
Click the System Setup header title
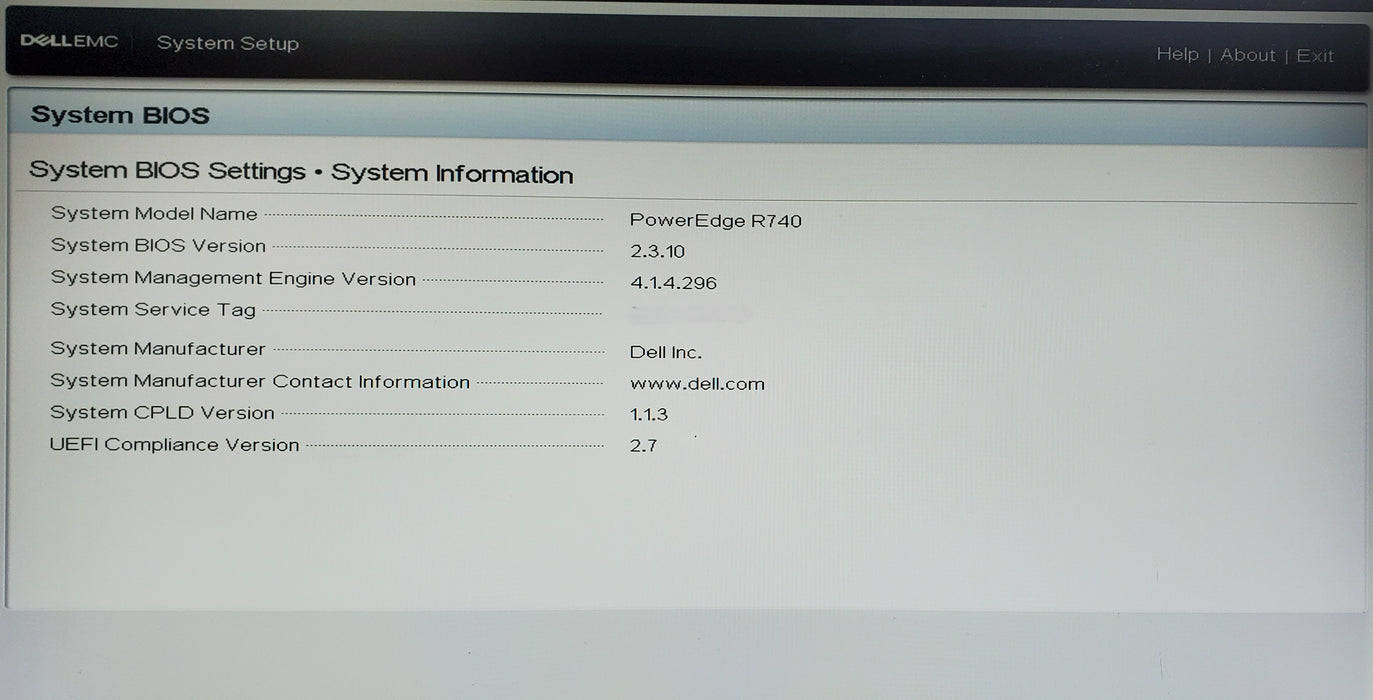click(228, 43)
